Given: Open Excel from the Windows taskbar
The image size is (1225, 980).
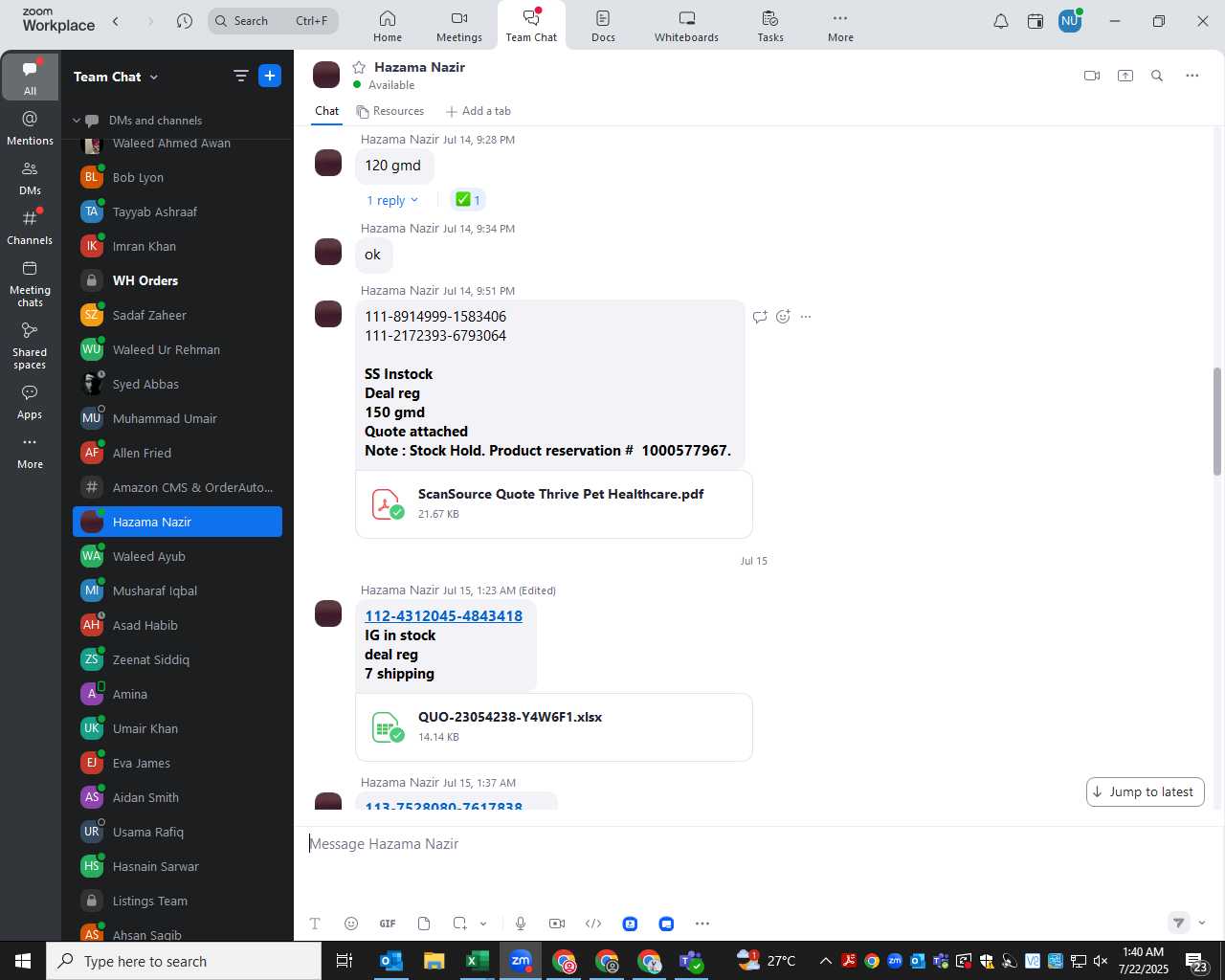Looking at the screenshot, I should 478,961.
